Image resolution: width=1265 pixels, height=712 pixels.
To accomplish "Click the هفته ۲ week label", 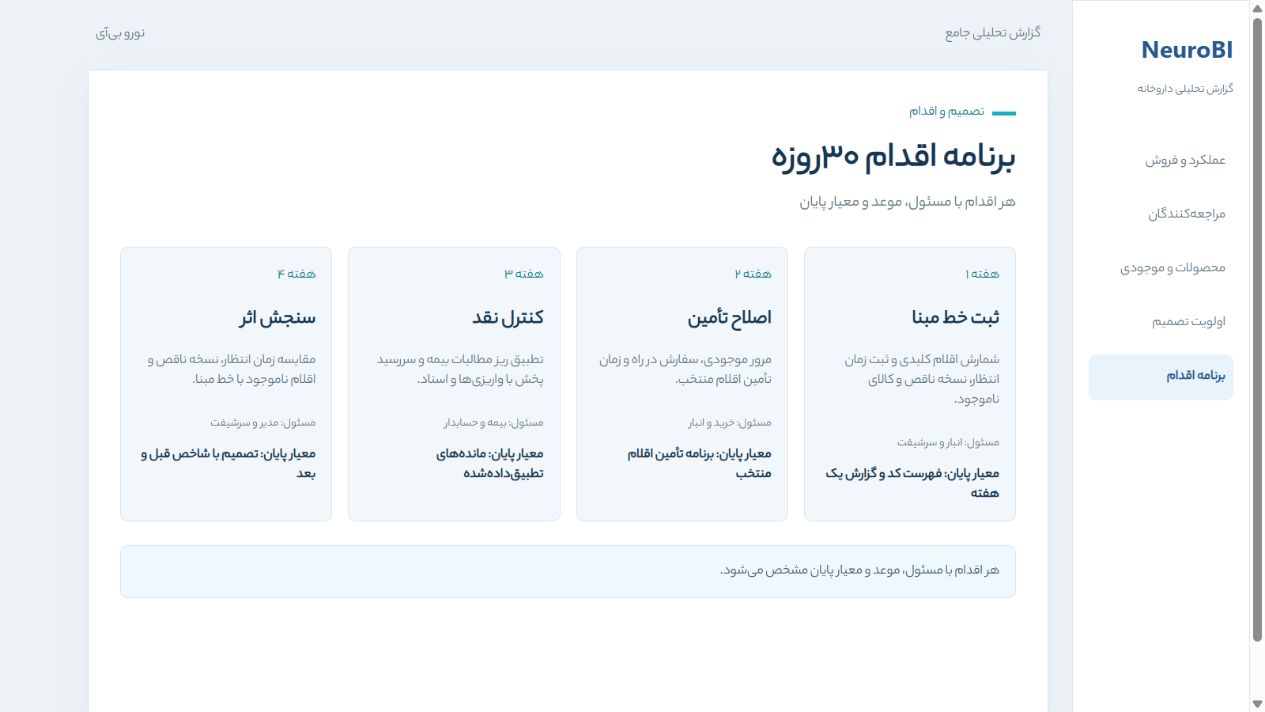I will pos(753,274).
